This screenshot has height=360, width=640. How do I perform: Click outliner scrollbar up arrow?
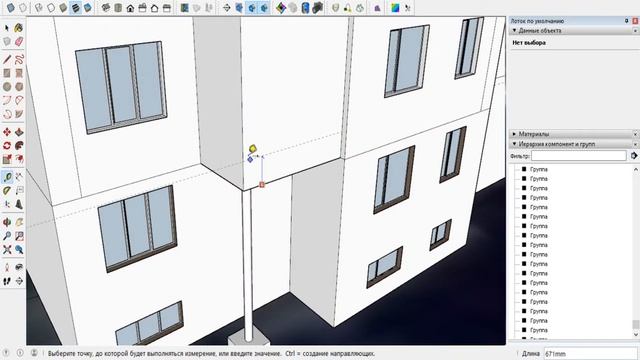(x=636, y=169)
